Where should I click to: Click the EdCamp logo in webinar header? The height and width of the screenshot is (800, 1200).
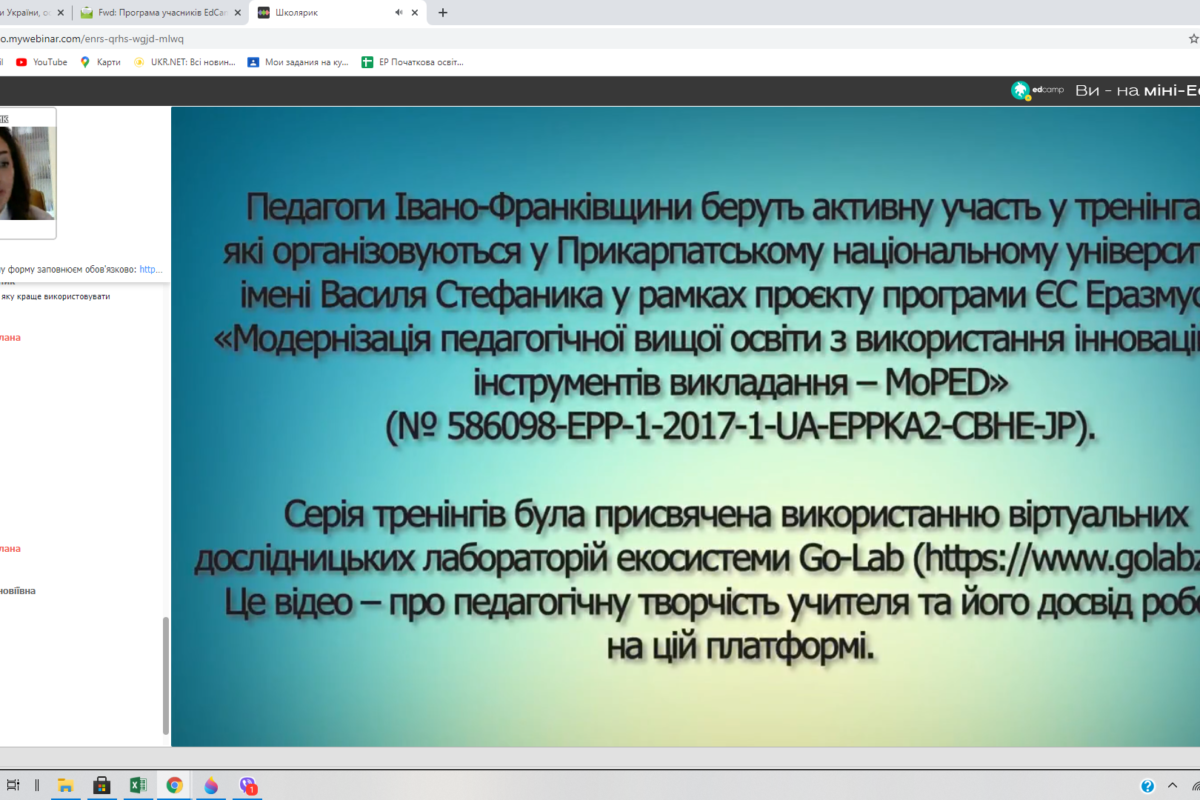pos(1037,91)
